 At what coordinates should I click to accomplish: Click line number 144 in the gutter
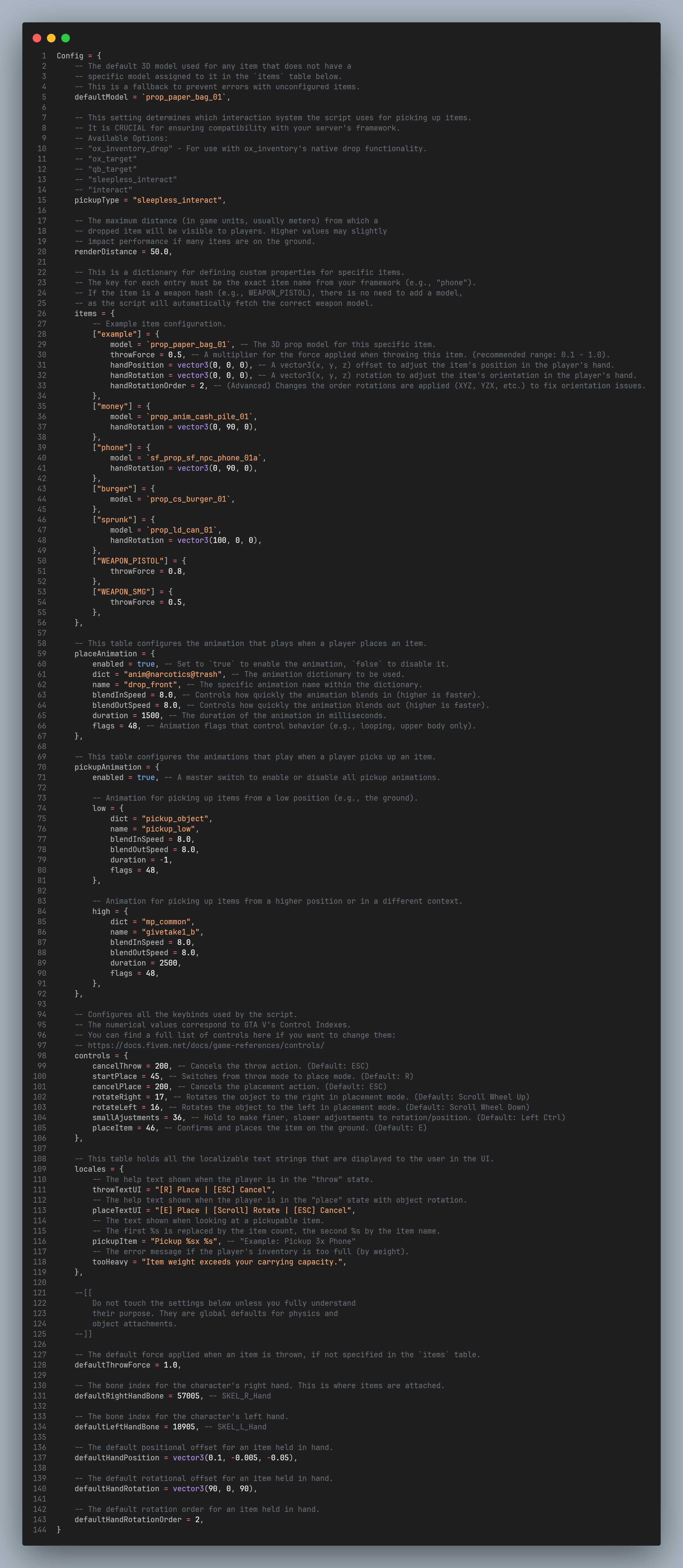click(x=40, y=1530)
